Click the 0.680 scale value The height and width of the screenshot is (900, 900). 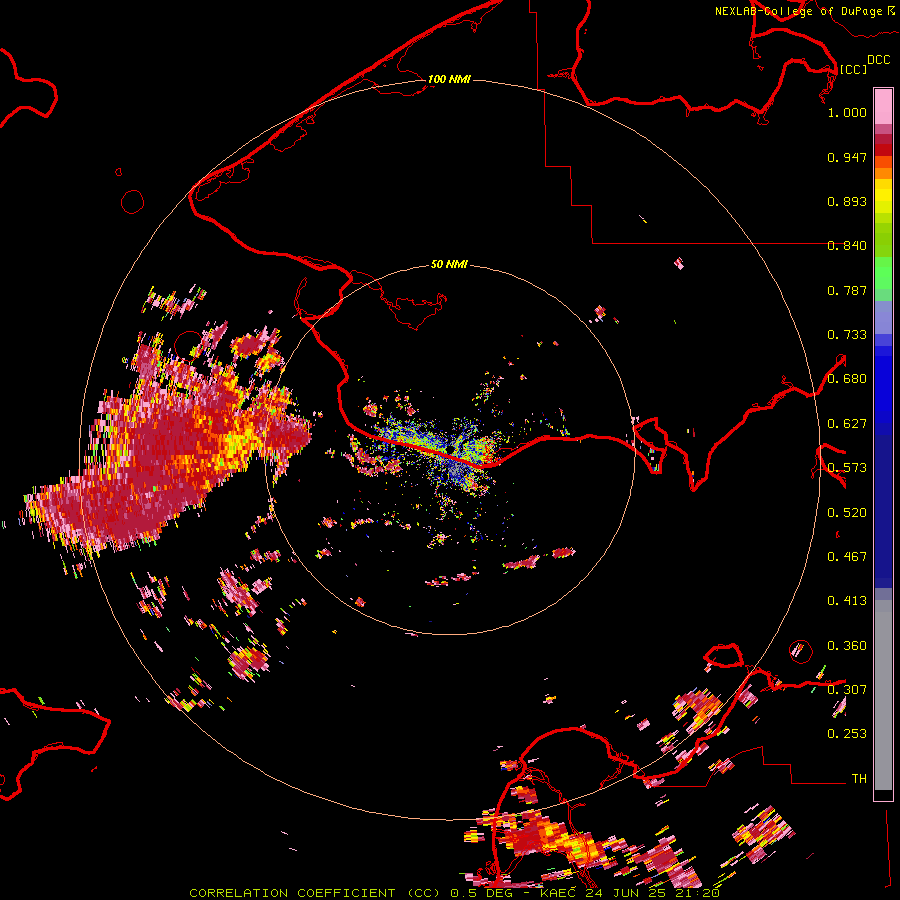tap(847, 379)
